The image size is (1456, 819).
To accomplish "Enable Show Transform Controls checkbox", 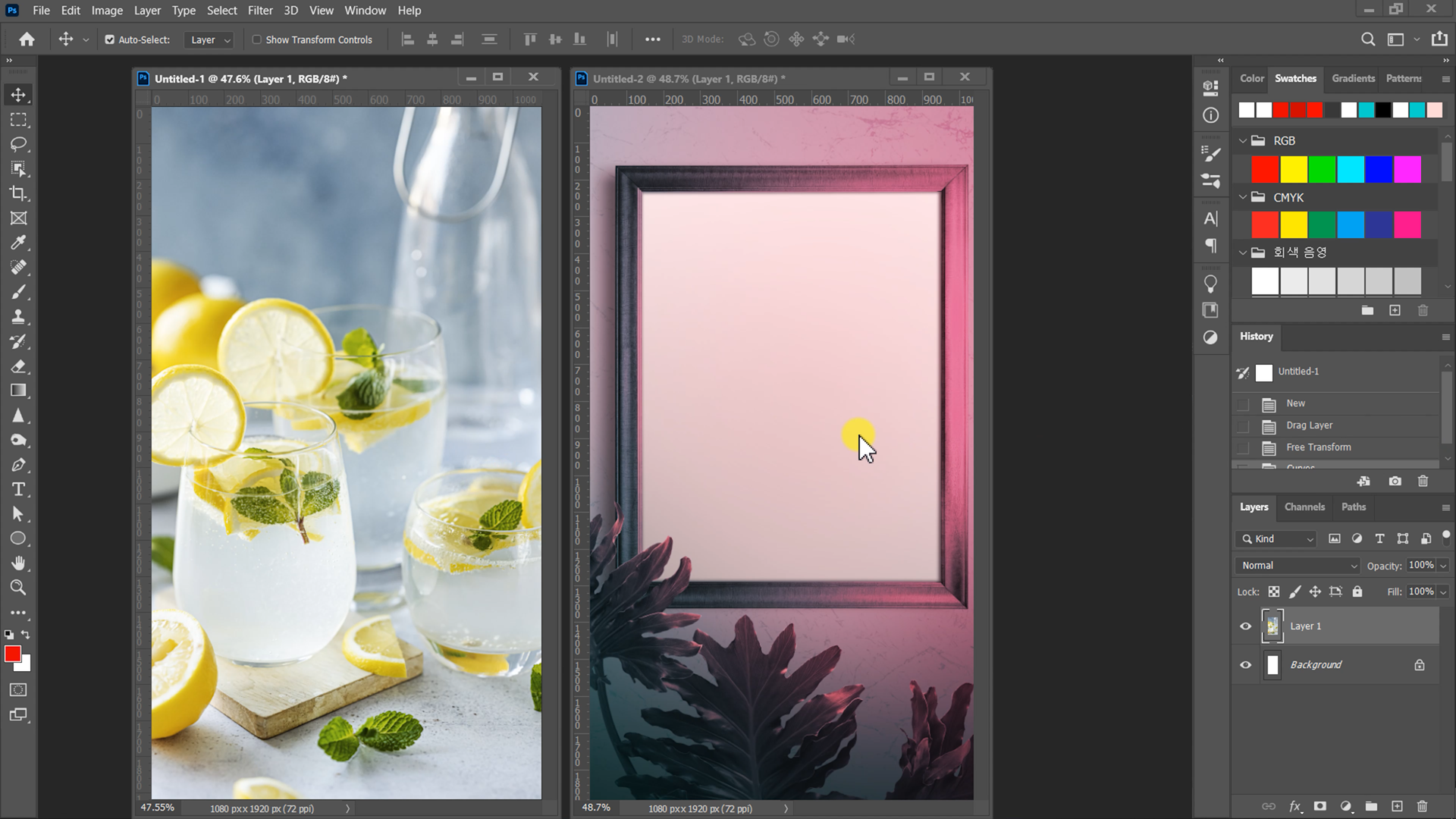I will click(x=257, y=39).
